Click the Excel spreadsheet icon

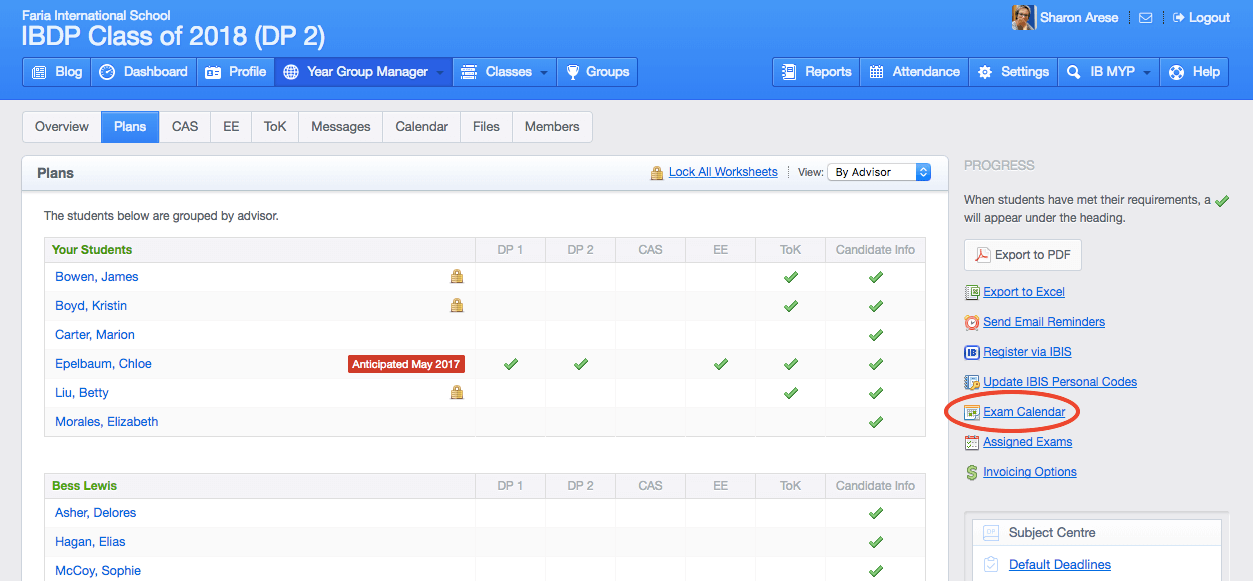pos(972,292)
